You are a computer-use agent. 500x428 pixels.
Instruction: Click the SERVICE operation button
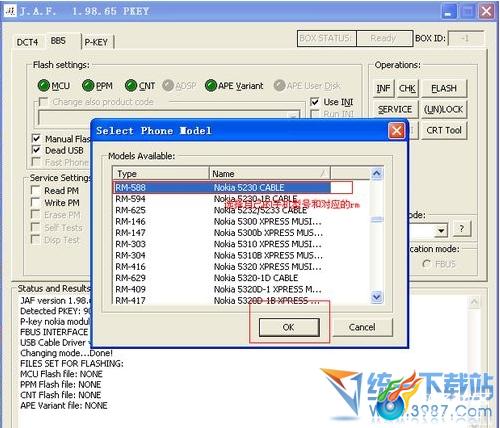[395, 109]
